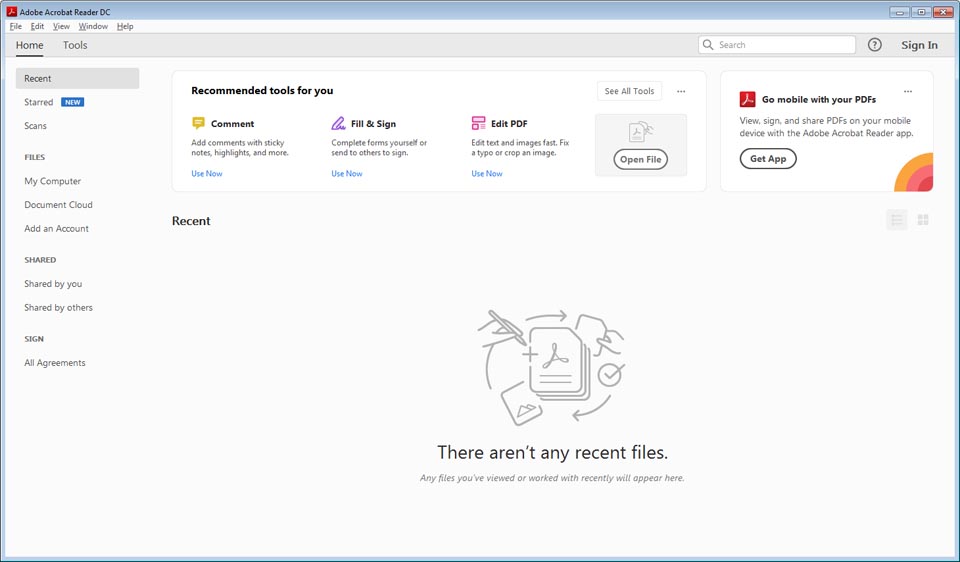
Task: Click the Fill & Sign tool title
Action: point(373,124)
